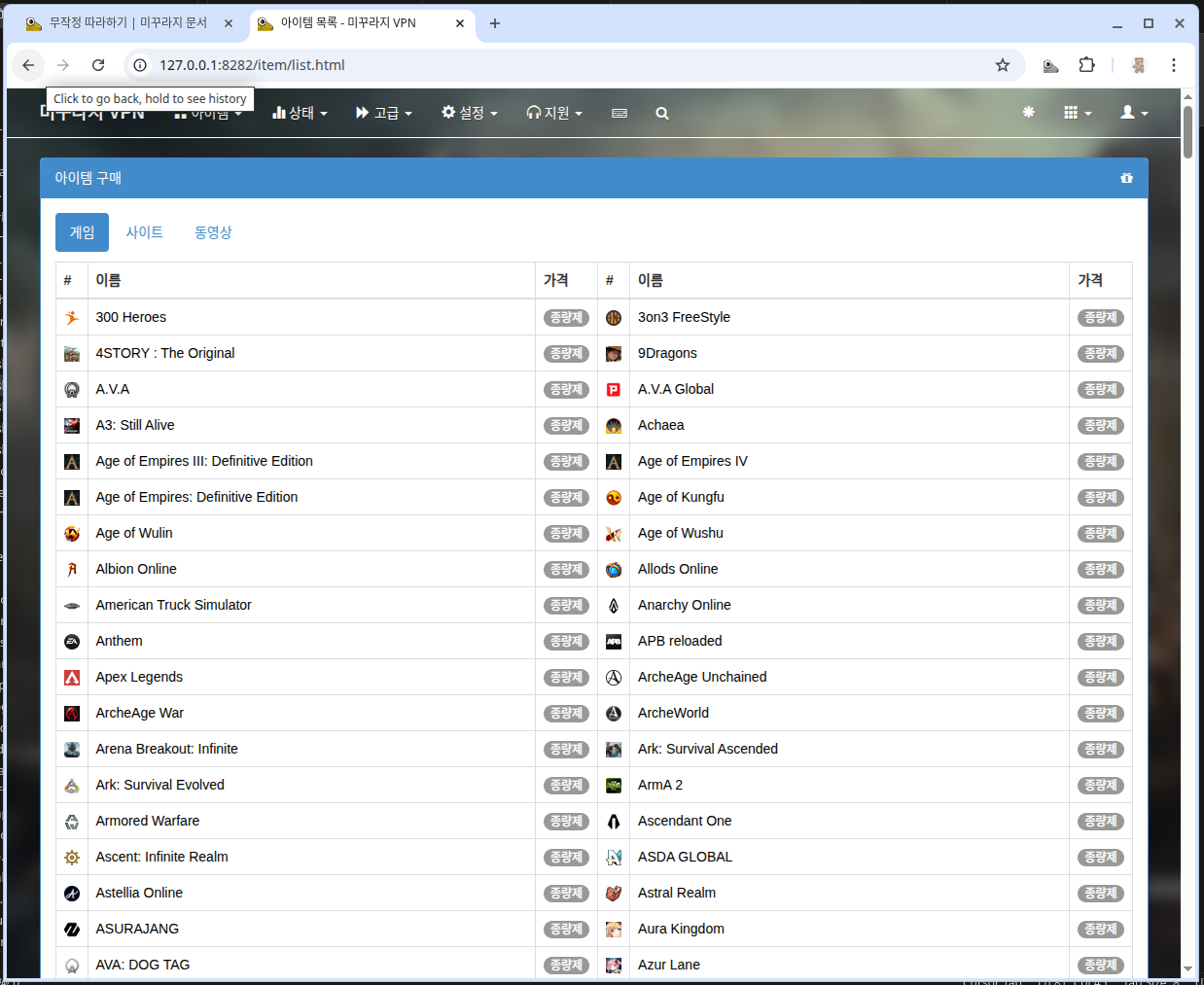This screenshot has width=1204, height=985.
Task: Click the ArmA 2 icon
Action: pos(614,786)
